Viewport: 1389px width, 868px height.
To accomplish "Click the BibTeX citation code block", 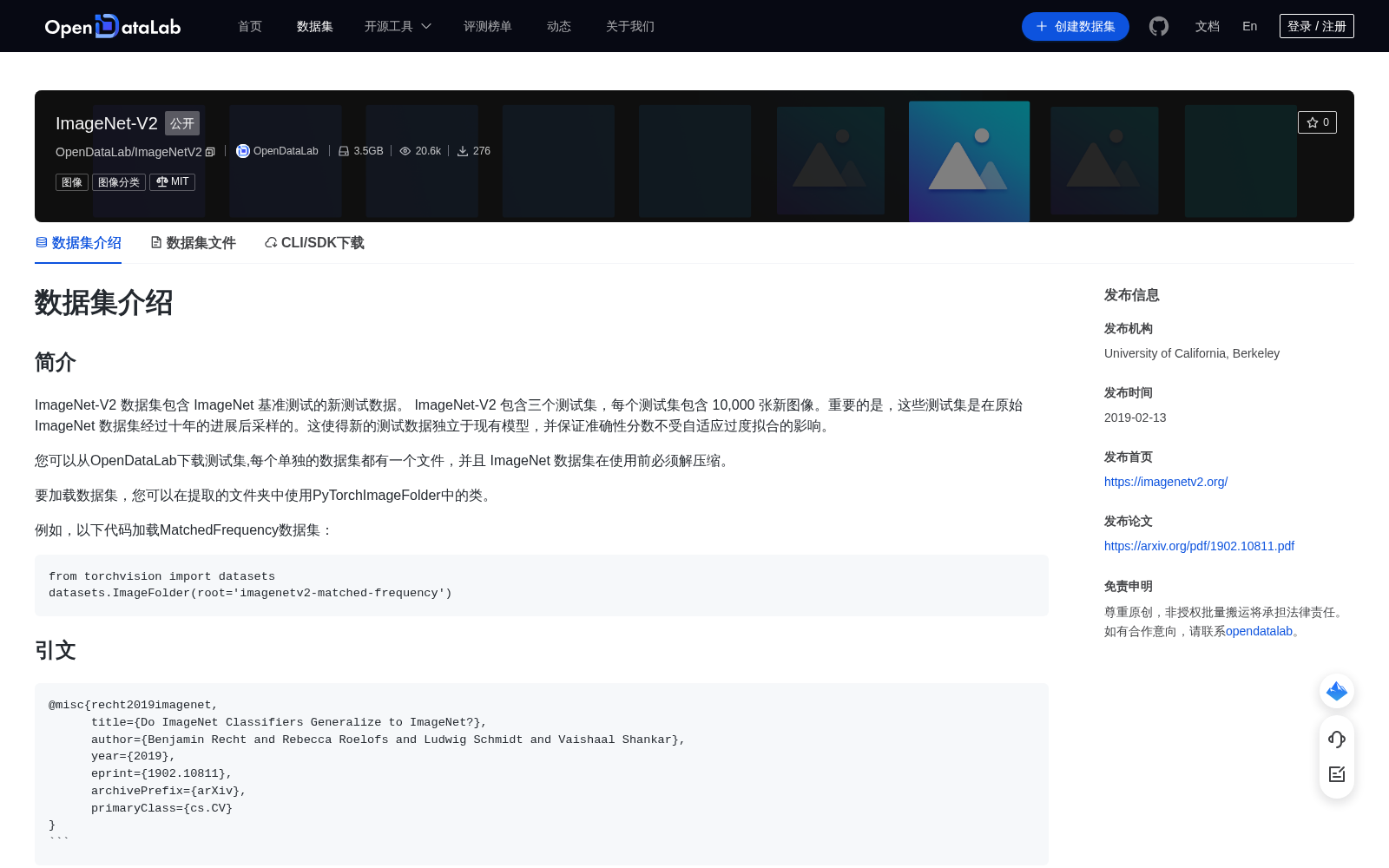I will pyautogui.click(x=542, y=773).
